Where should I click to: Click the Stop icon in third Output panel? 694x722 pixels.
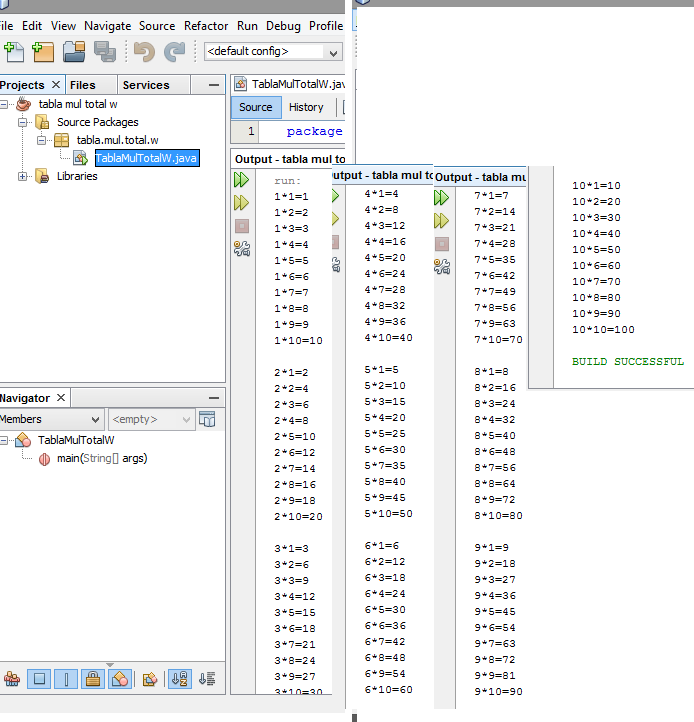tap(442, 244)
